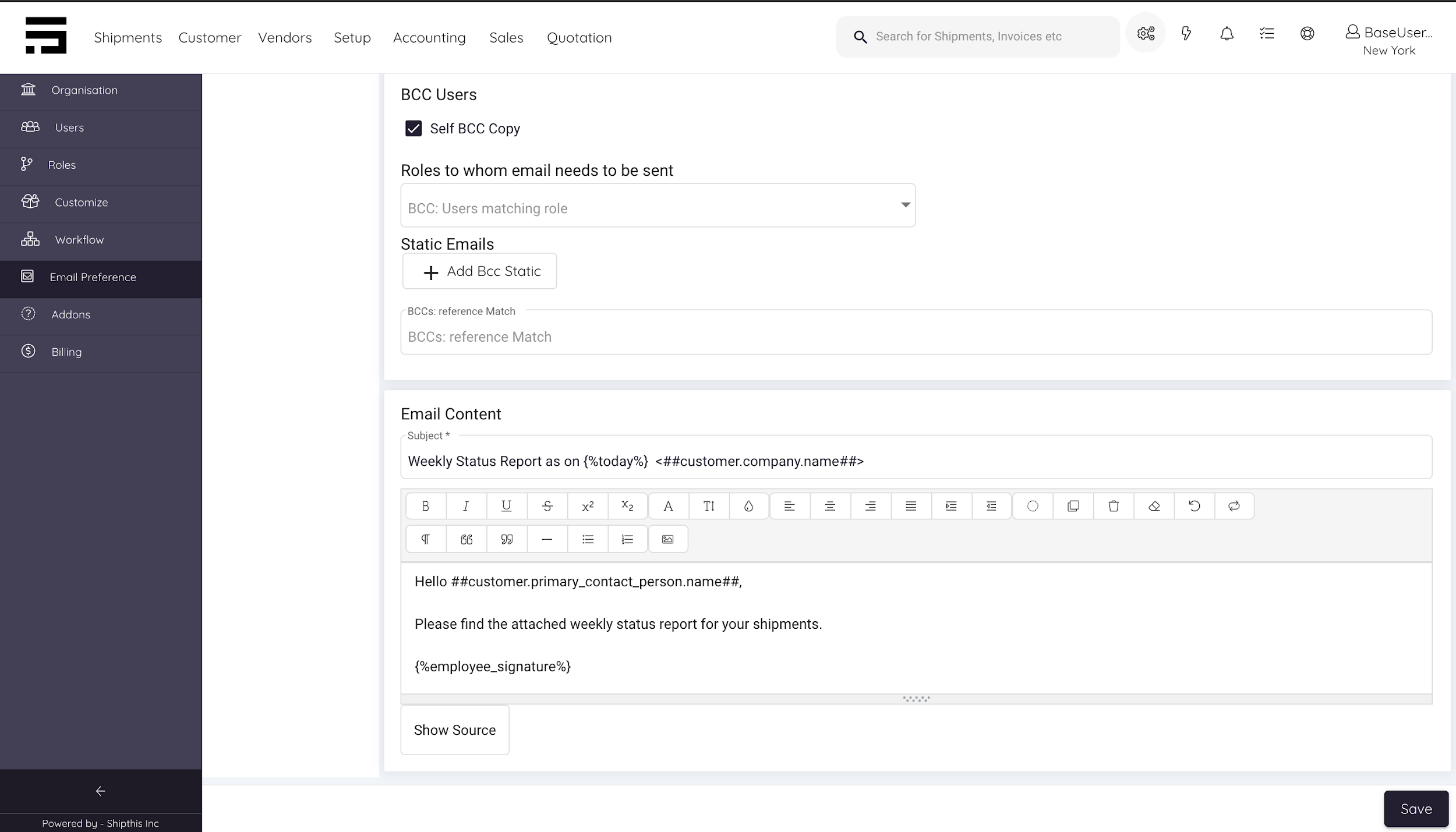Undo the last editor change

[x=1193, y=506]
